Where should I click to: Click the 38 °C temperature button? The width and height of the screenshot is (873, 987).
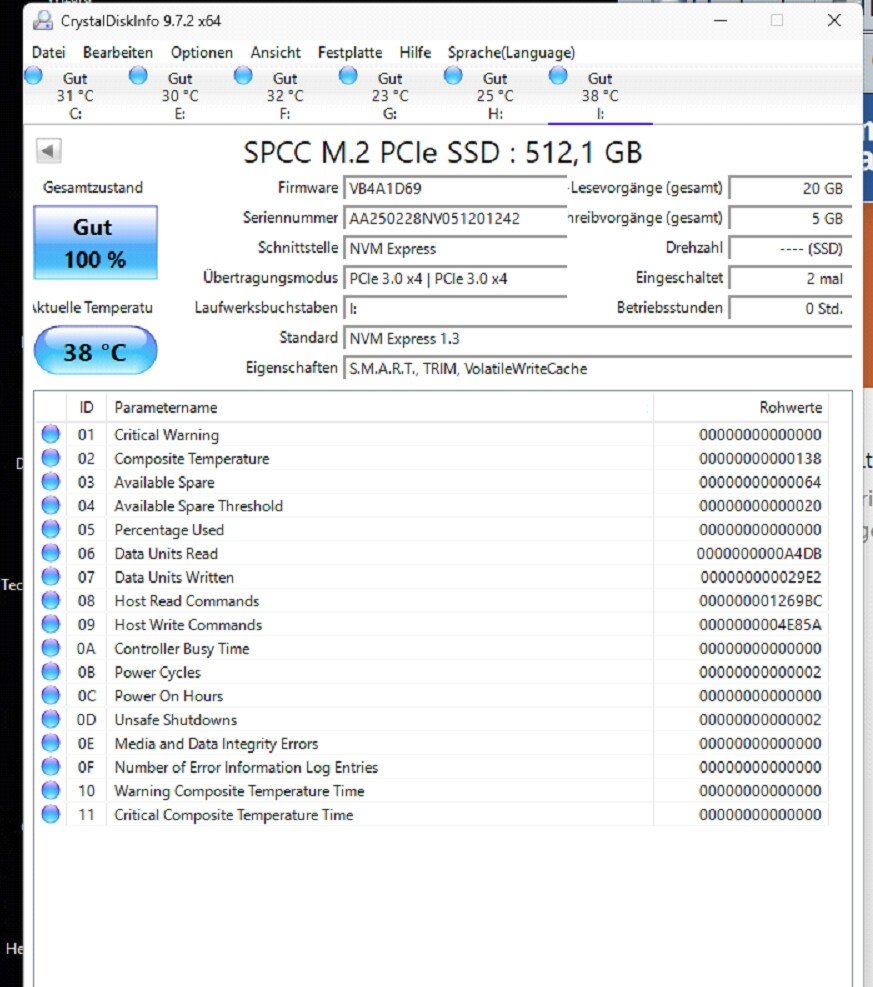coord(95,351)
